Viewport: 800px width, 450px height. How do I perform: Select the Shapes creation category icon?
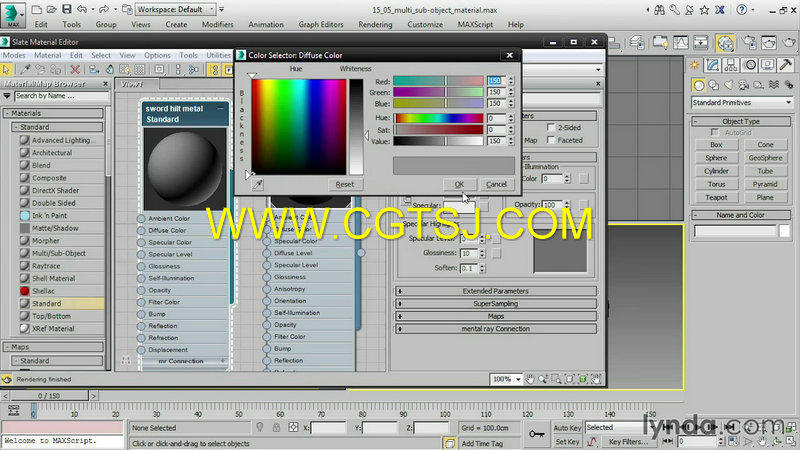click(714, 85)
